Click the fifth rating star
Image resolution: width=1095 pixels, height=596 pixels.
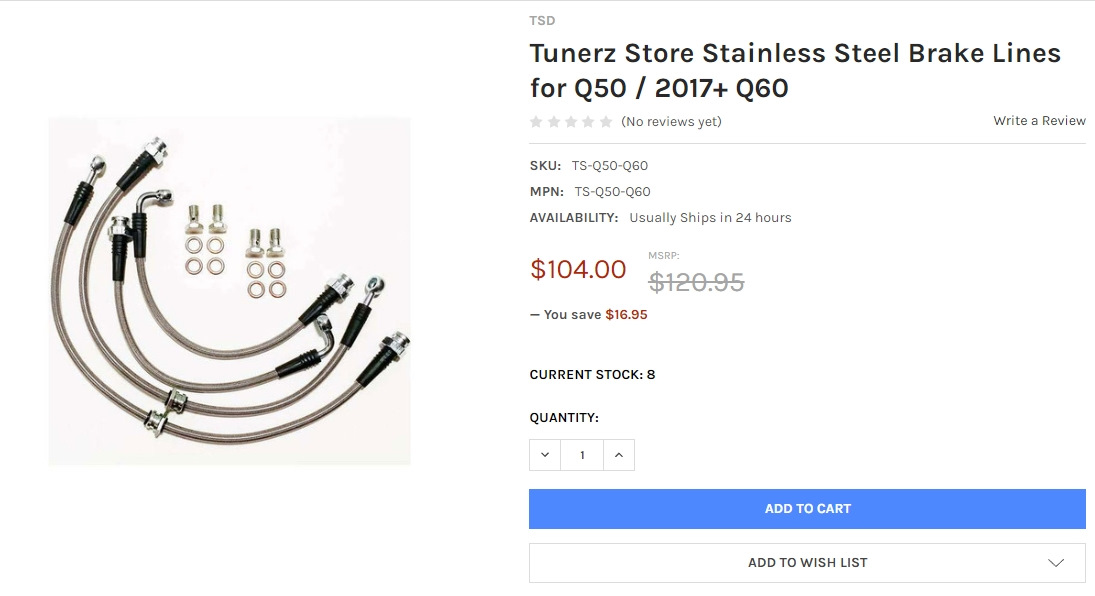(605, 122)
